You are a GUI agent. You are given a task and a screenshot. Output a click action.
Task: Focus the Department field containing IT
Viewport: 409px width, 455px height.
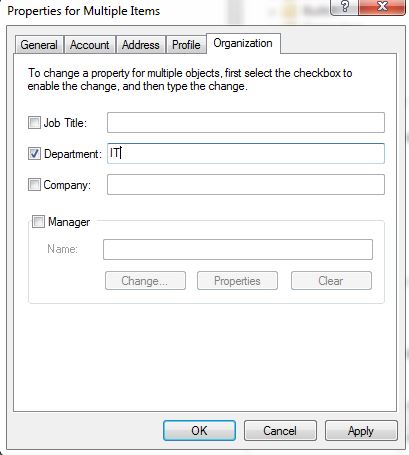pos(246,153)
